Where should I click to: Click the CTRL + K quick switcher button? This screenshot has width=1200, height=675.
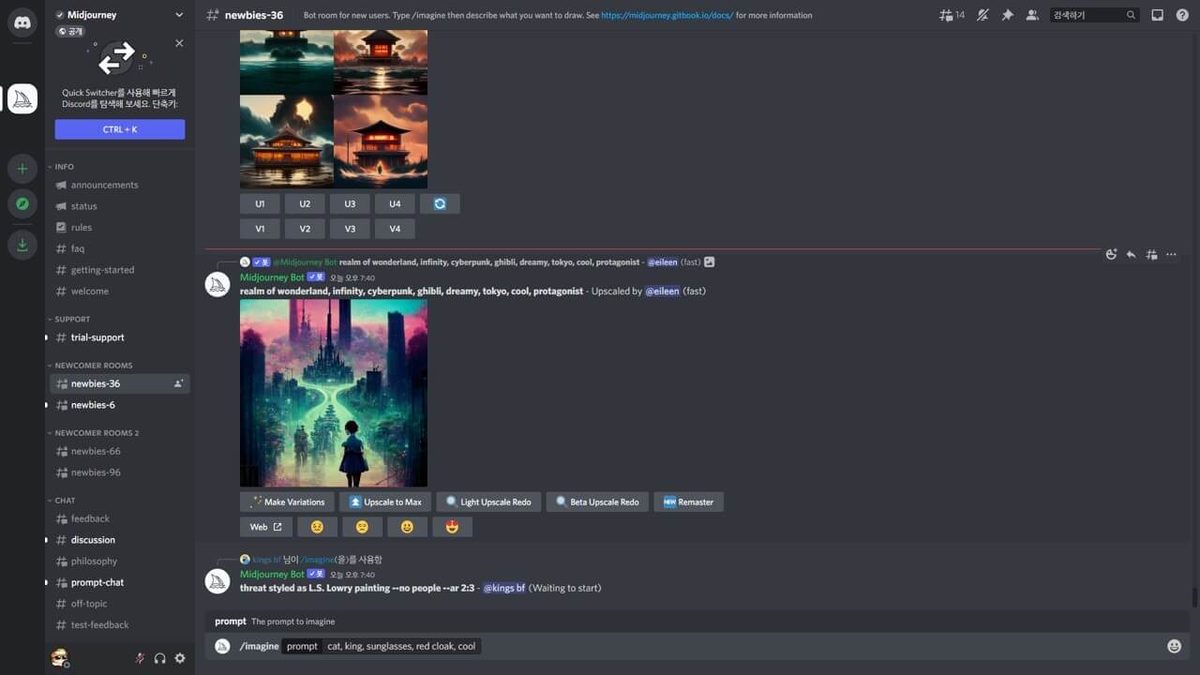120,129
